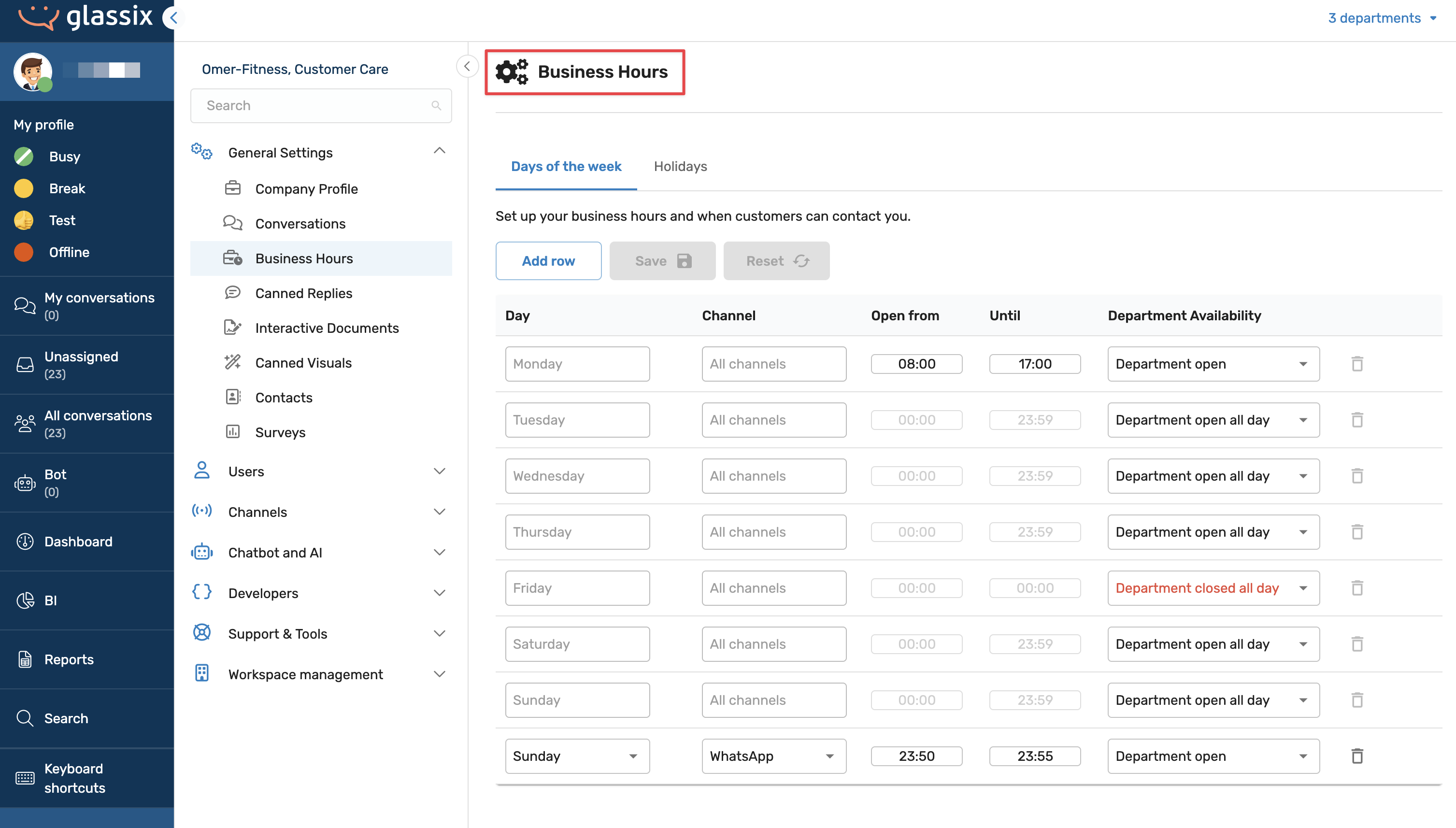Collapse the left sidebar using glassix arrow
The height and width of the screenshot is (828, 1456).
(x=173, y=18)
